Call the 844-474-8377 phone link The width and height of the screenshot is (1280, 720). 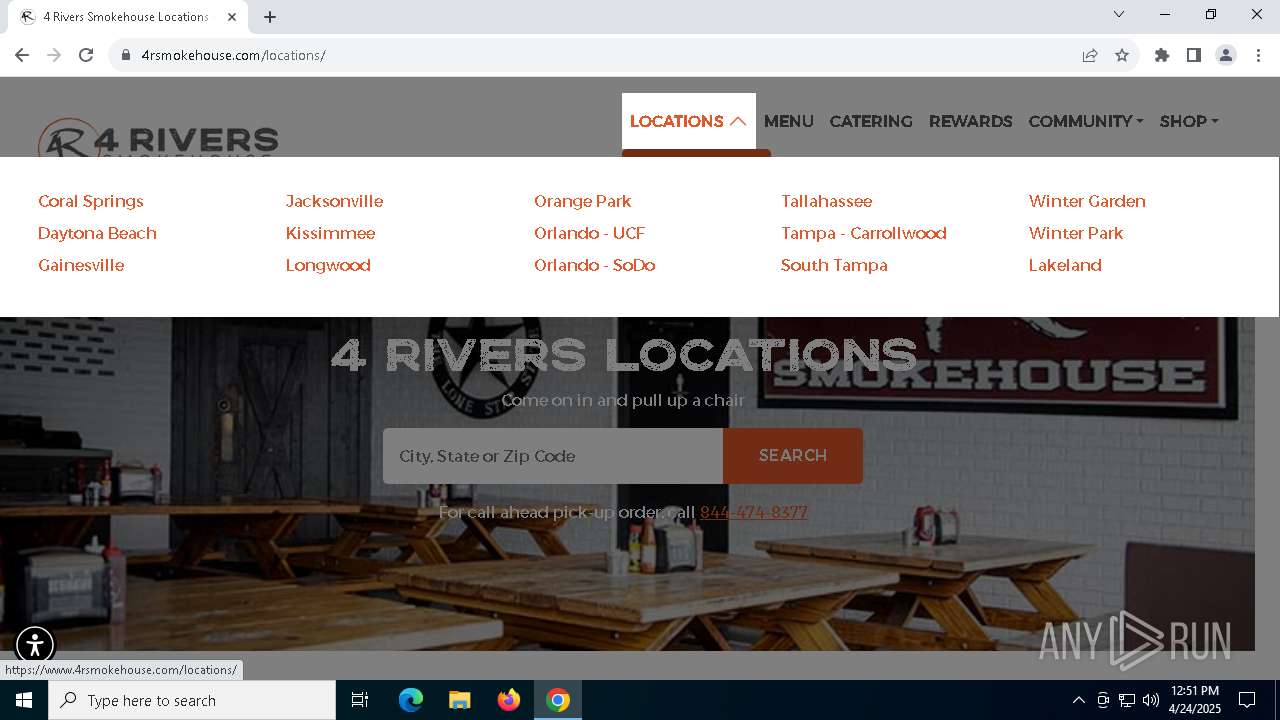(753, 512)
